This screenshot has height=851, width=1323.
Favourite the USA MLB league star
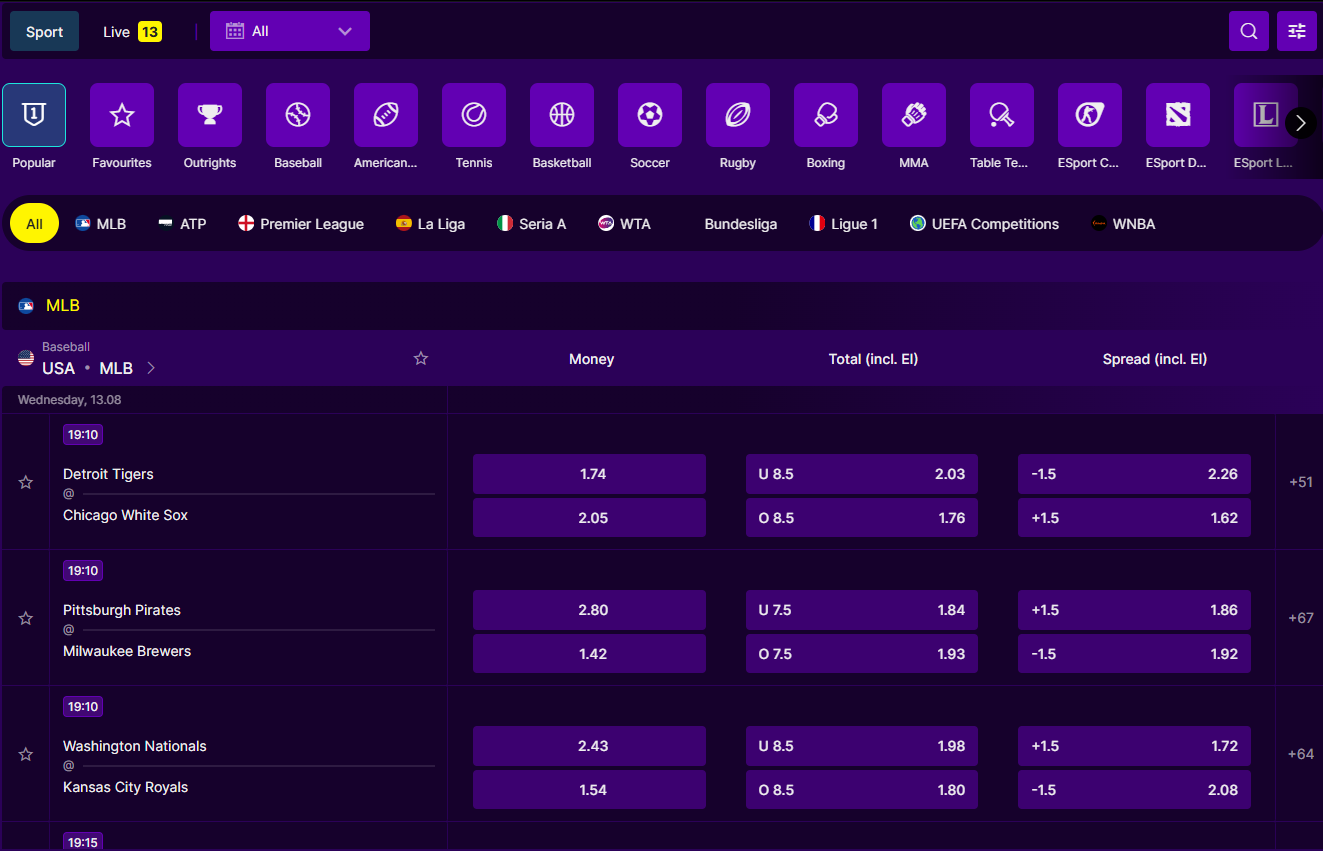pos(421,358)
